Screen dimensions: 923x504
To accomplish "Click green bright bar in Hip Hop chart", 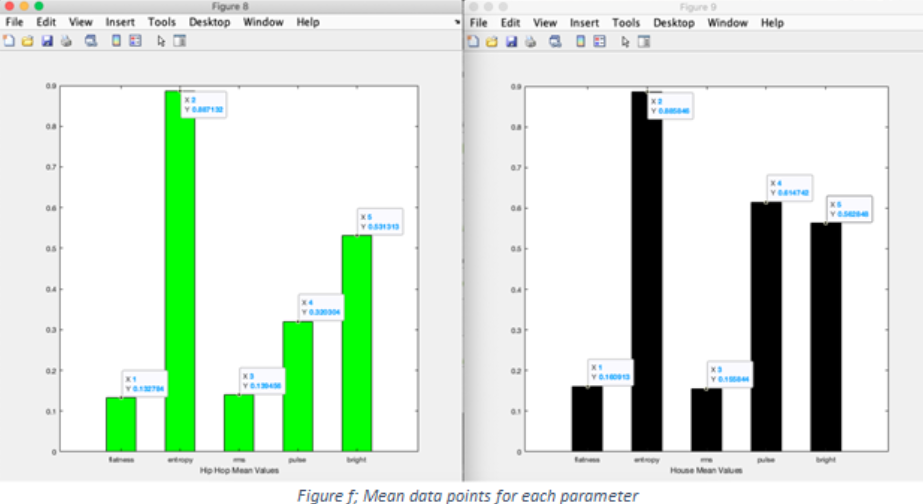I will [357, 344].
